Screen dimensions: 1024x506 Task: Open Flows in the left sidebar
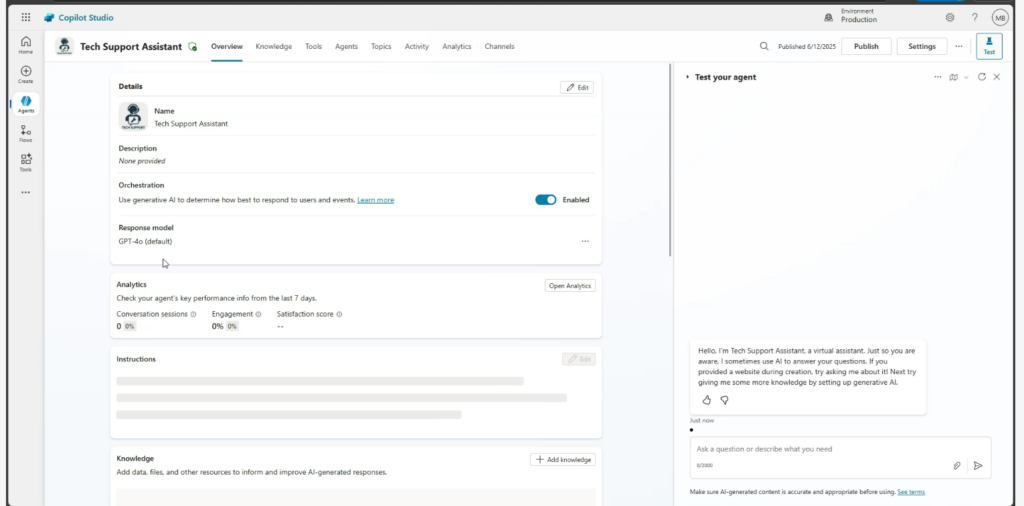(x=25, y=134)
